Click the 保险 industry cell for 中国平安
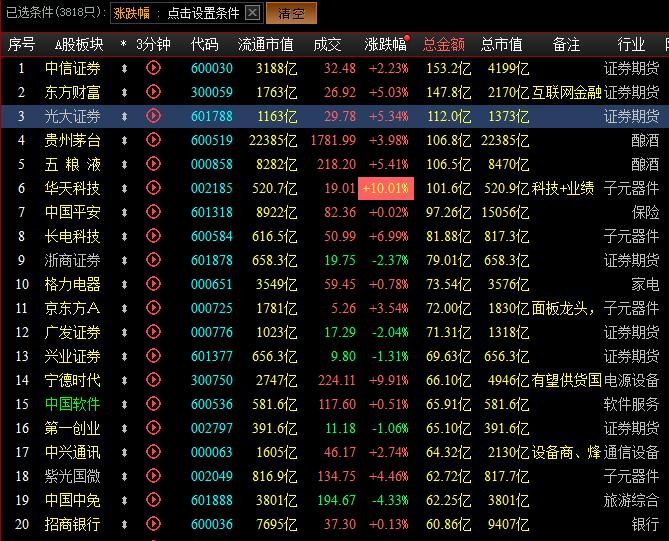Viewport: 669px width, 541px height. [x=646, y=212]
